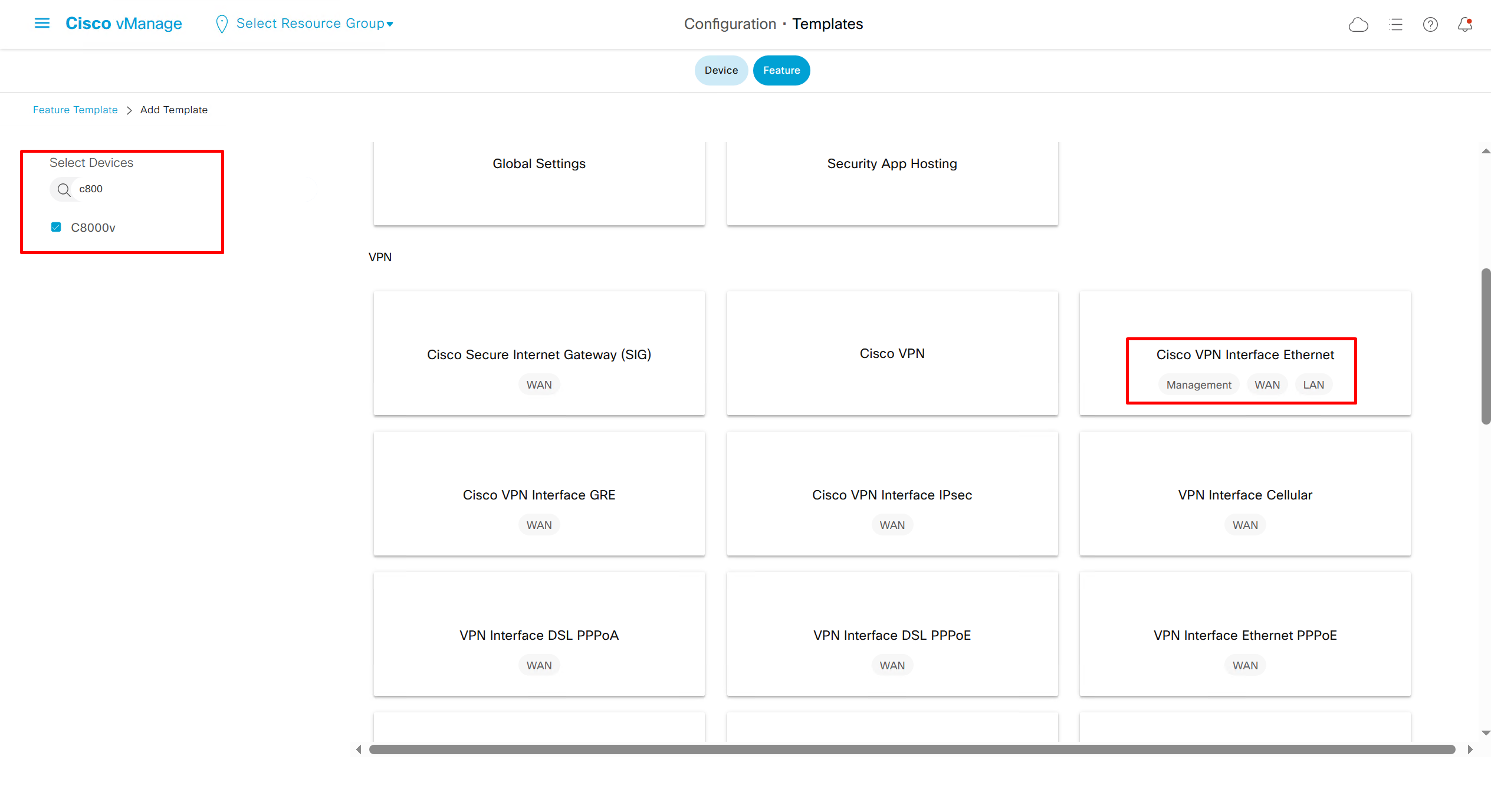Click the device search magnifier icon

pos(64,189)
